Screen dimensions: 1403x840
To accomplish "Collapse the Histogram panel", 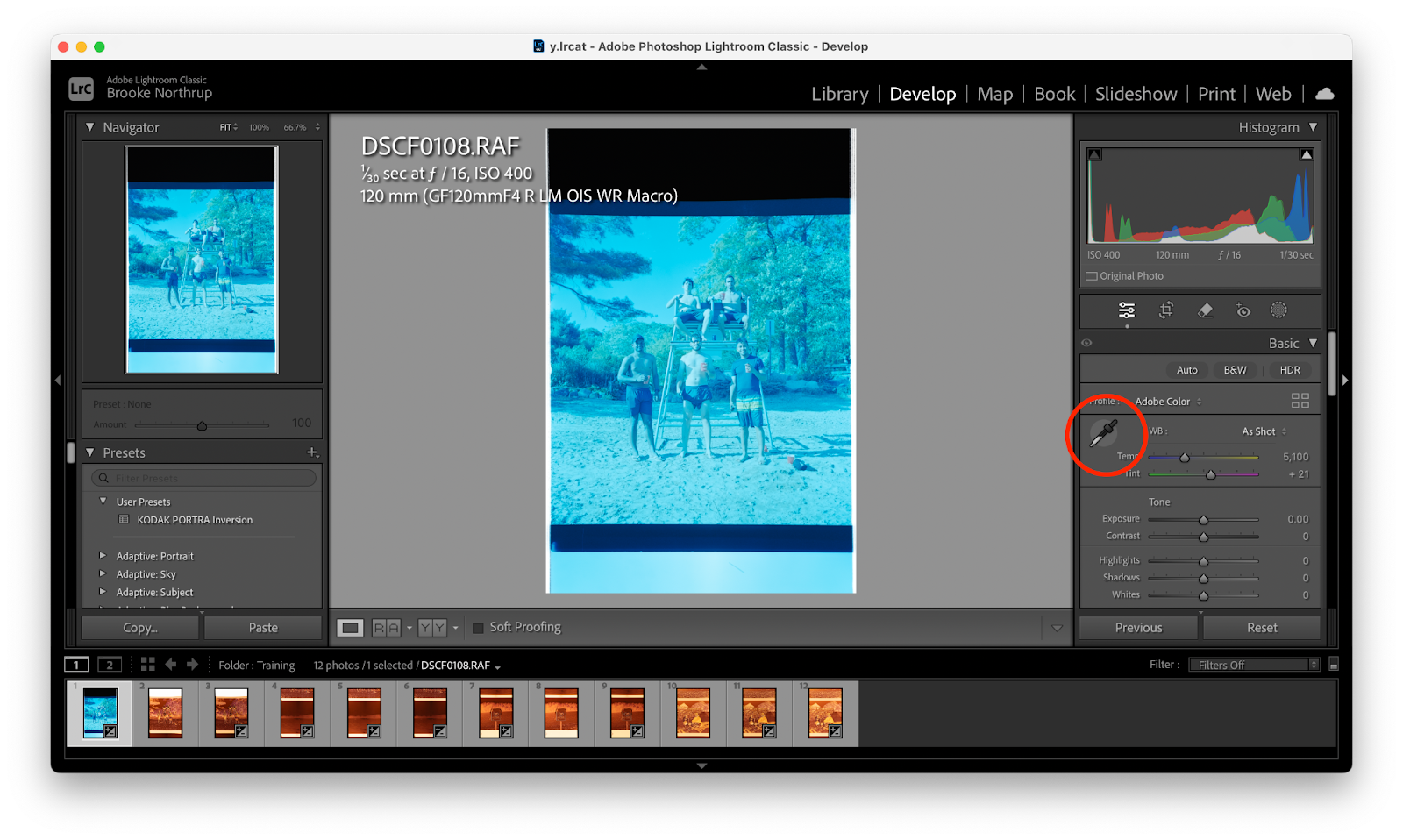I will pyautogui.click(x=1313, y=127).
